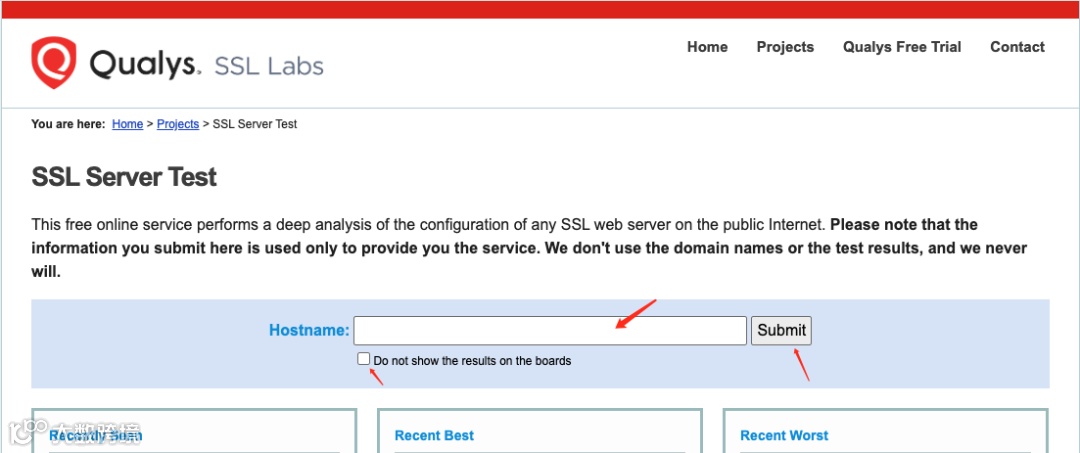Click the SSL Labs wordmark text

269,66
